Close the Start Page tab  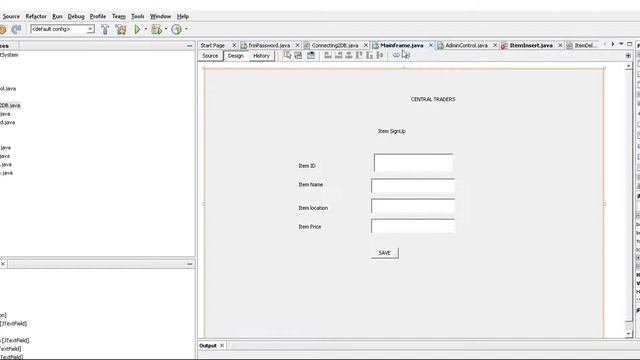pos(234,45)
